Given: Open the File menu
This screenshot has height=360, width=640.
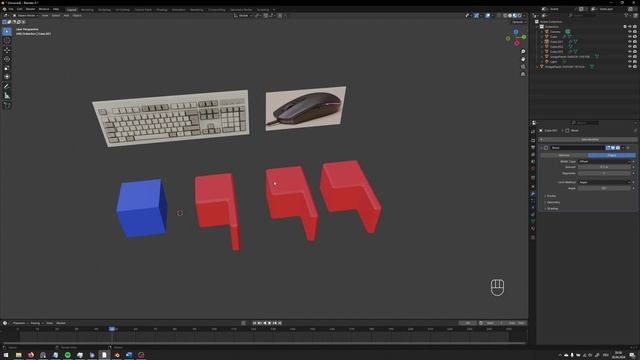Looking at the screenshot, I should [11, 9].
